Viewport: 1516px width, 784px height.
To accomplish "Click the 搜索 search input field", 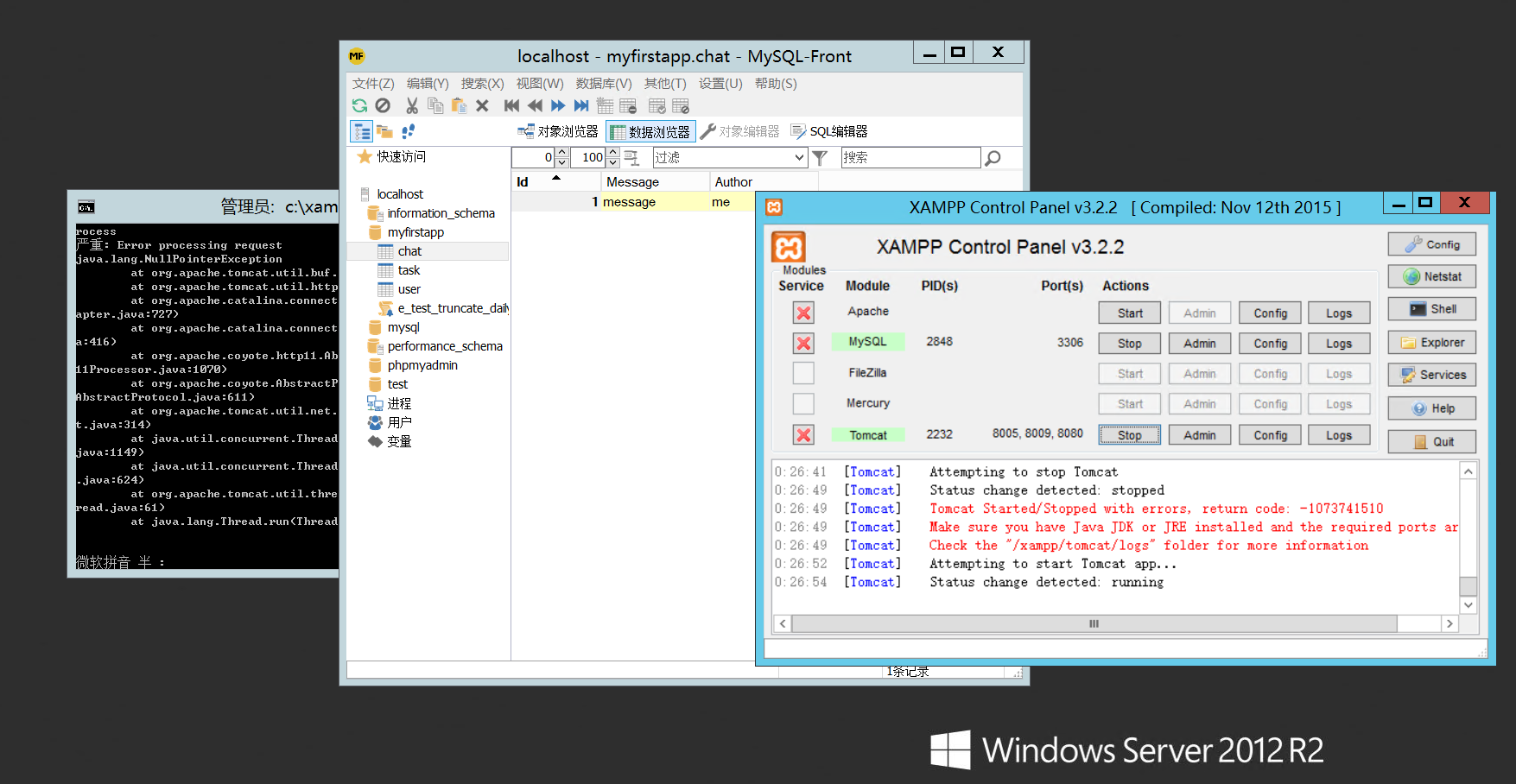I will coord(910,157).
